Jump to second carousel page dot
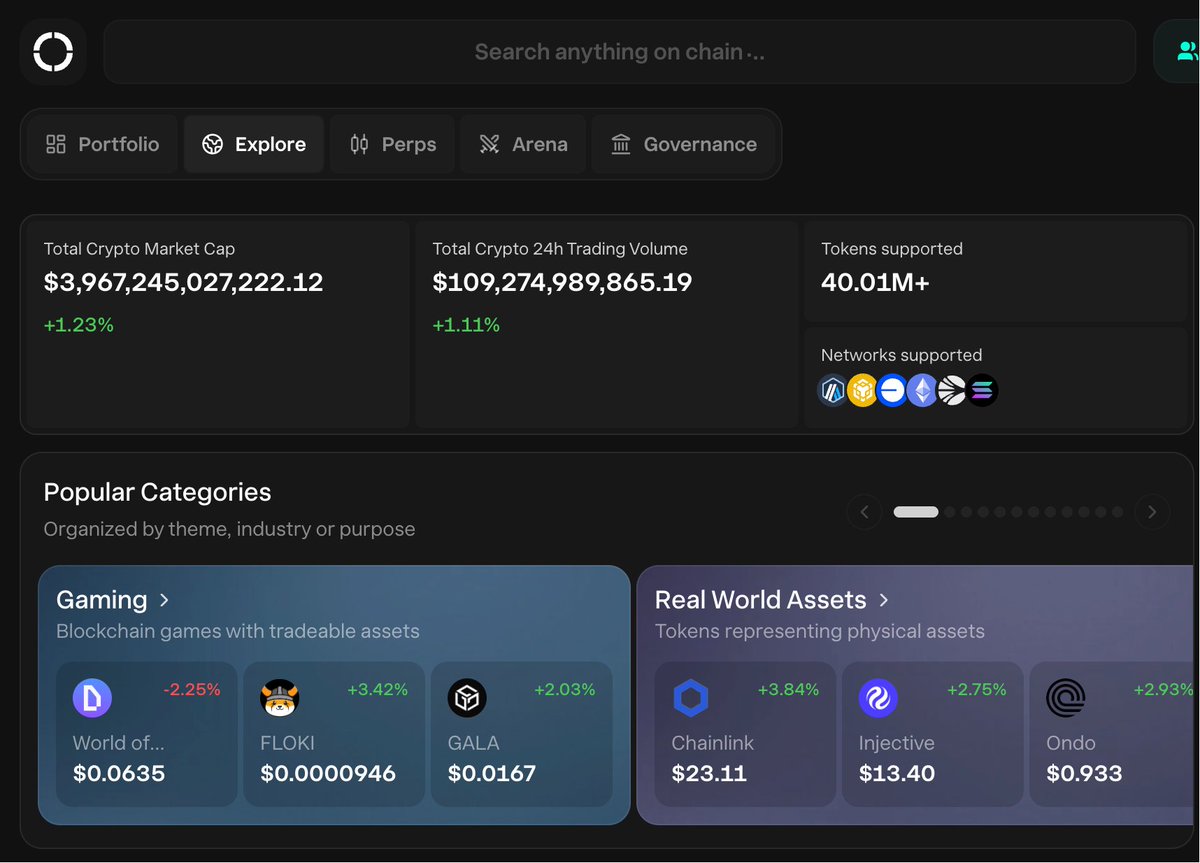The height and width of the screenshot is (863, 1200). (951, 512)
